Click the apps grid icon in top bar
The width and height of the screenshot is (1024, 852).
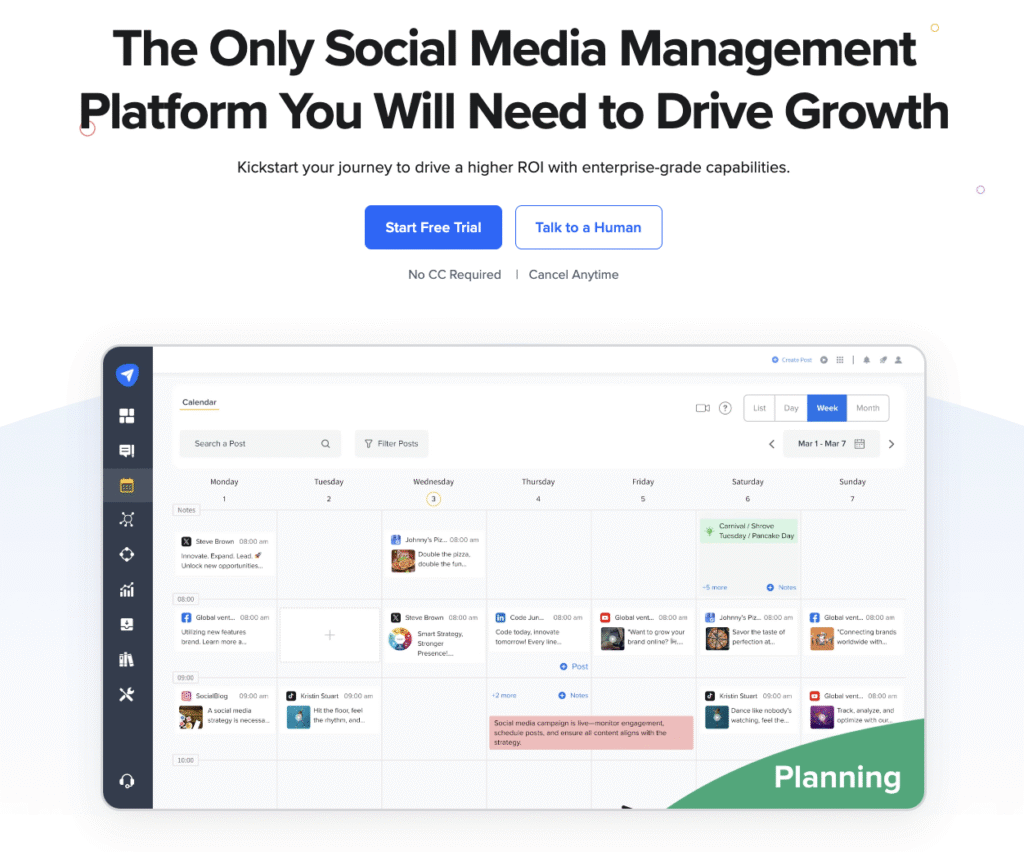(839, 360)
